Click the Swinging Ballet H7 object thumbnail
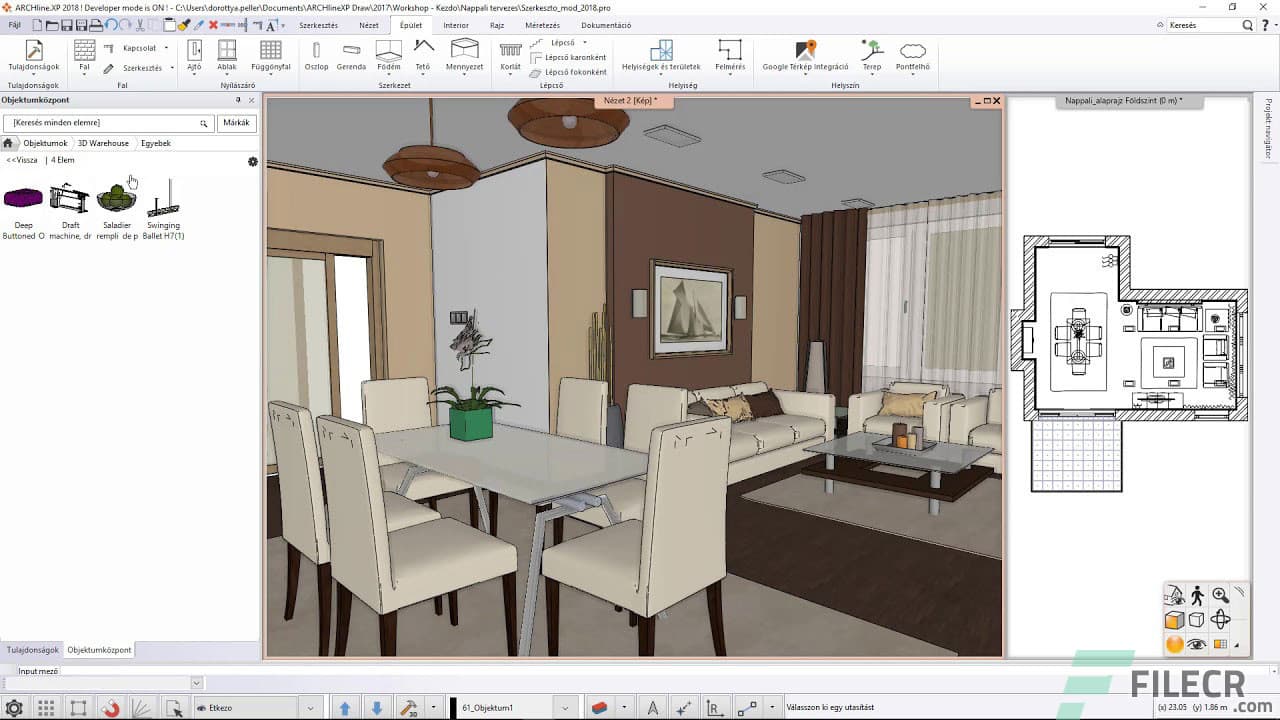This screenshot has width=1280, height=720. (163, 205)
